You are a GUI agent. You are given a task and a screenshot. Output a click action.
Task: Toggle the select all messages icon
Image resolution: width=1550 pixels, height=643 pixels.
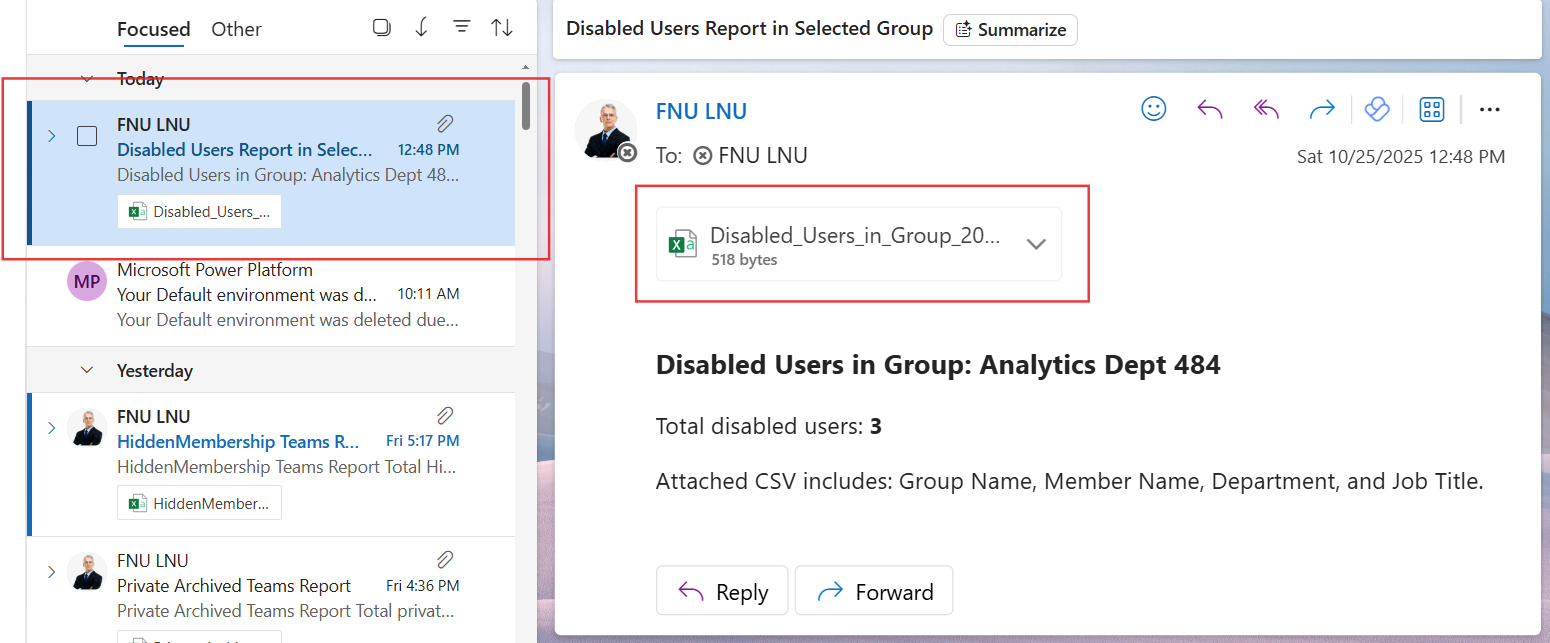click(381, 28)
